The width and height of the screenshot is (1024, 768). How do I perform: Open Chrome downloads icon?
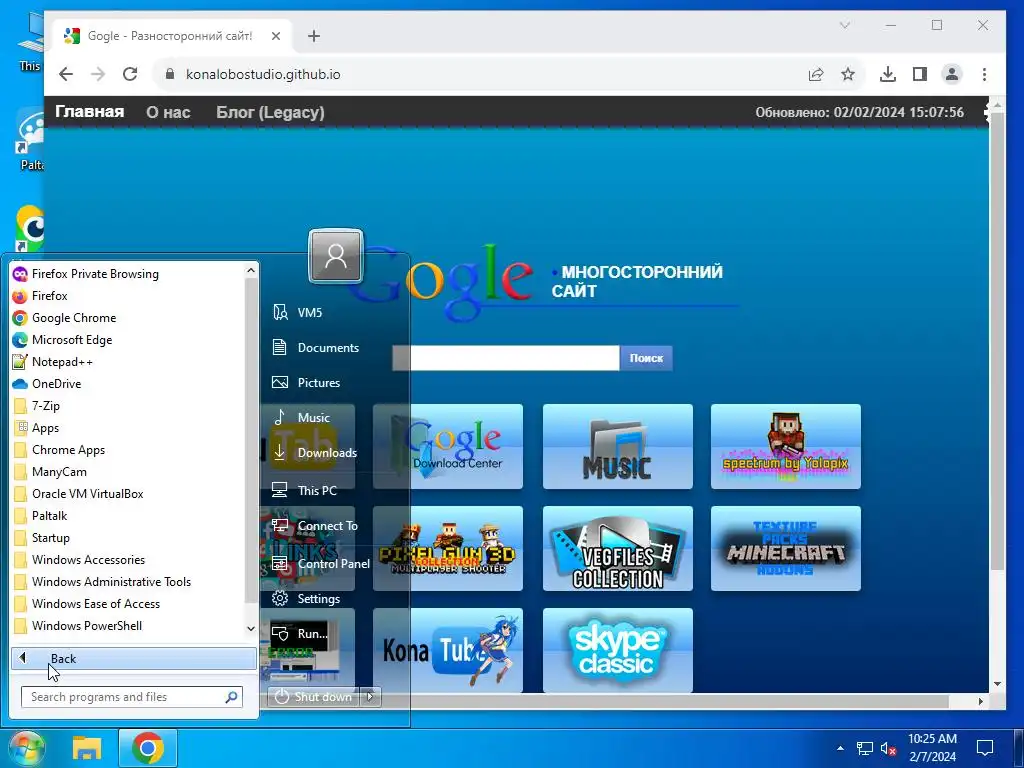pyautogui.click(x=888, y=74)
